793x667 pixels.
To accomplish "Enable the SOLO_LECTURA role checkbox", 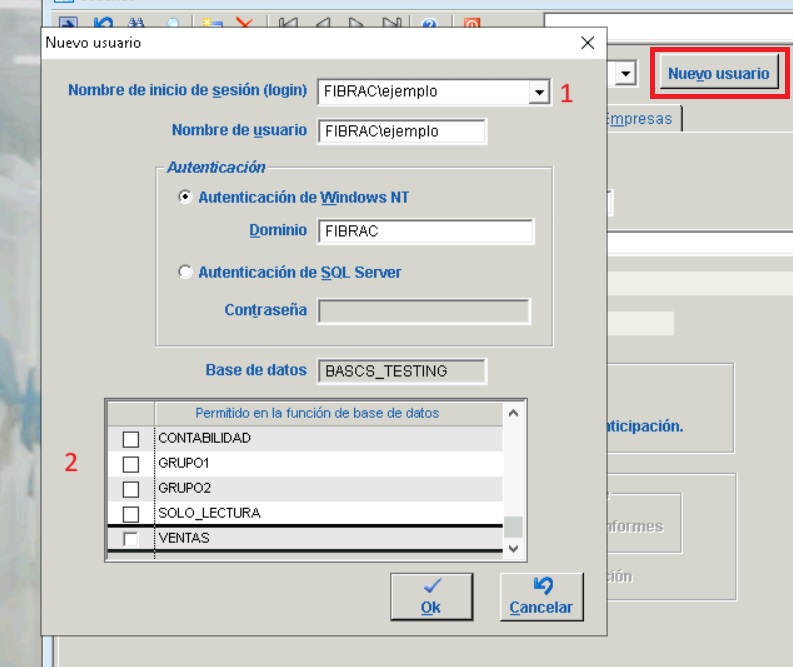I will tap(130, 514).
